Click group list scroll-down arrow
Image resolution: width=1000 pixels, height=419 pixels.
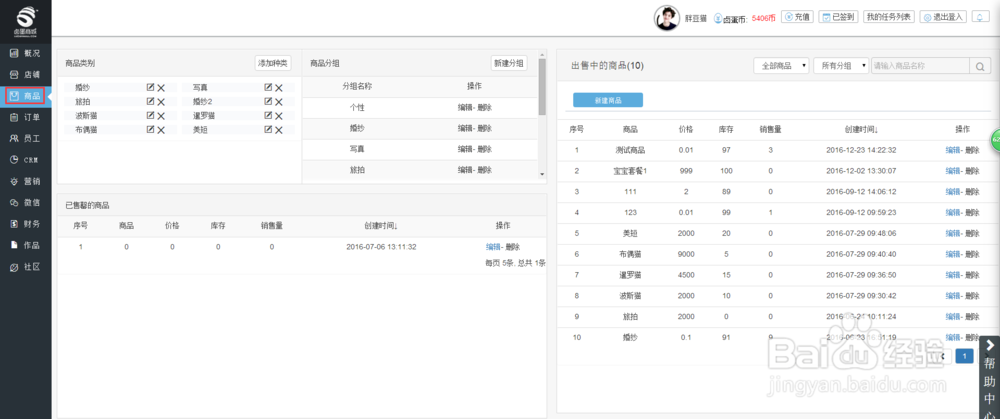click(x=542, y=174)
